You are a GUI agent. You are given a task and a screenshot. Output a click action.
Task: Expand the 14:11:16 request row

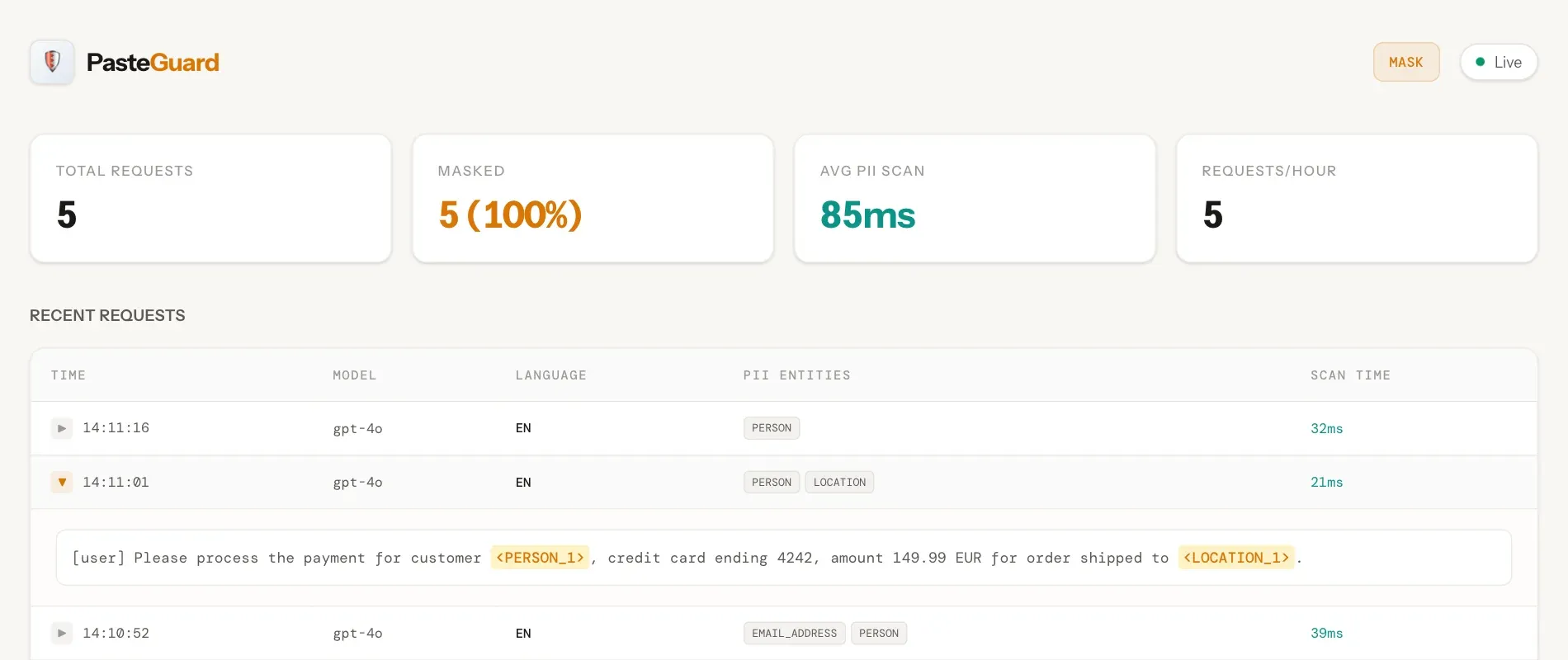click(62, 428)
